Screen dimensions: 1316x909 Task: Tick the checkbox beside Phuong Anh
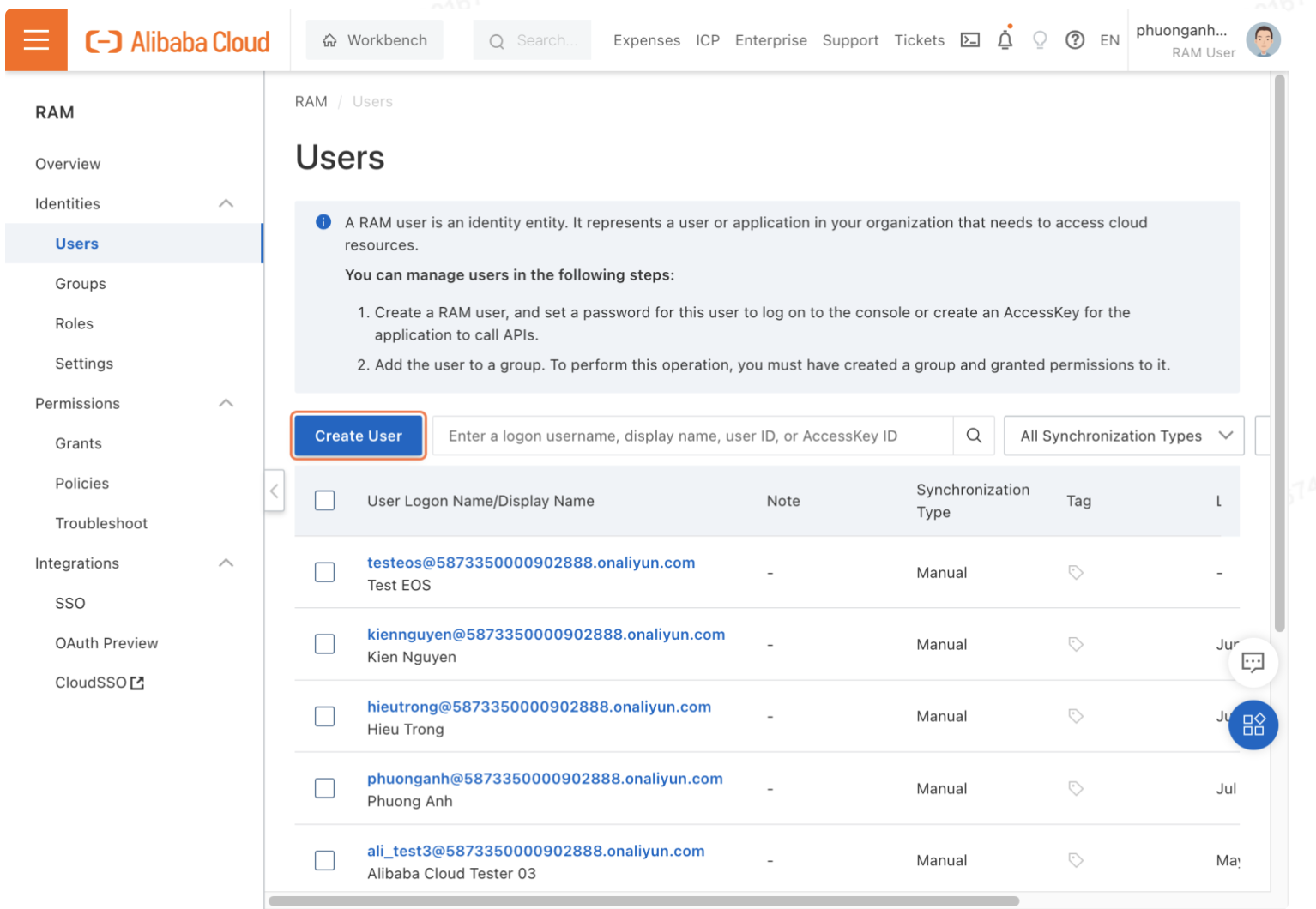click(x=324, y=788)
